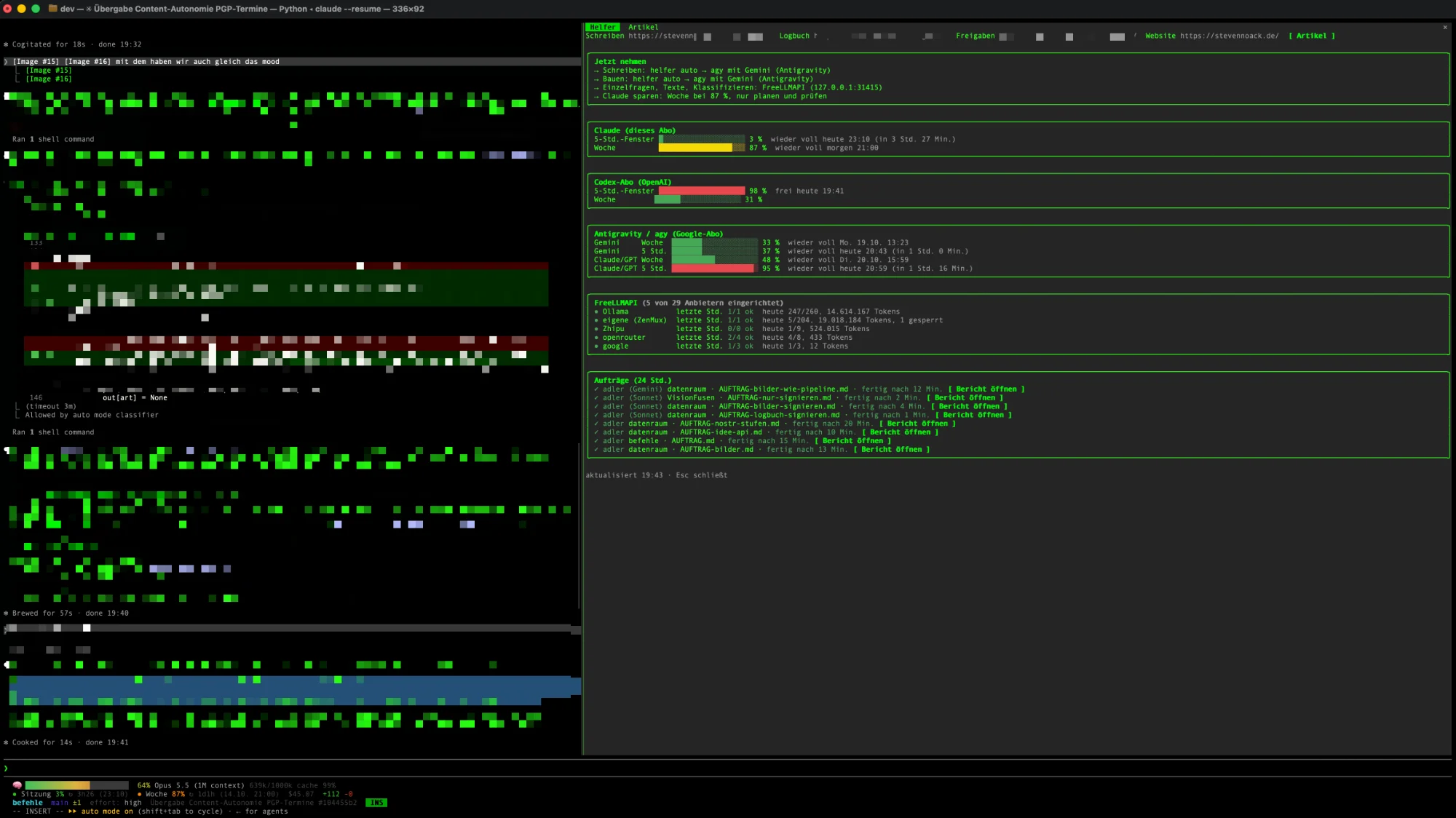Open Bericht for AUFTRAG-logbuch-signieren.md
The width and height of the screenshot is (1456, 818).
973,416
